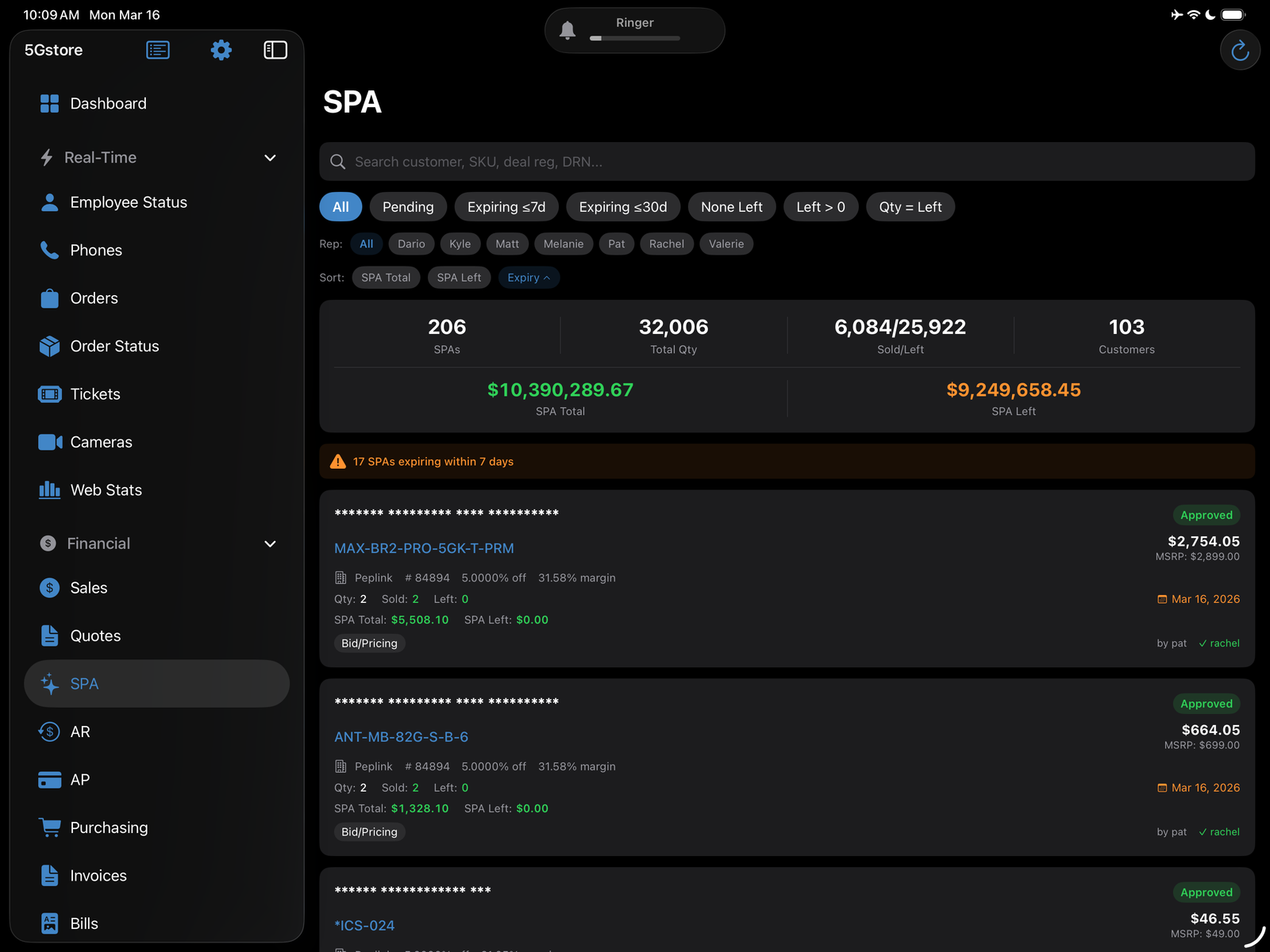Image resolution: width=1270 pixels, height=952 pixels.
Task: Filter SPAs by rep Melanie
Action: [564, 244]
